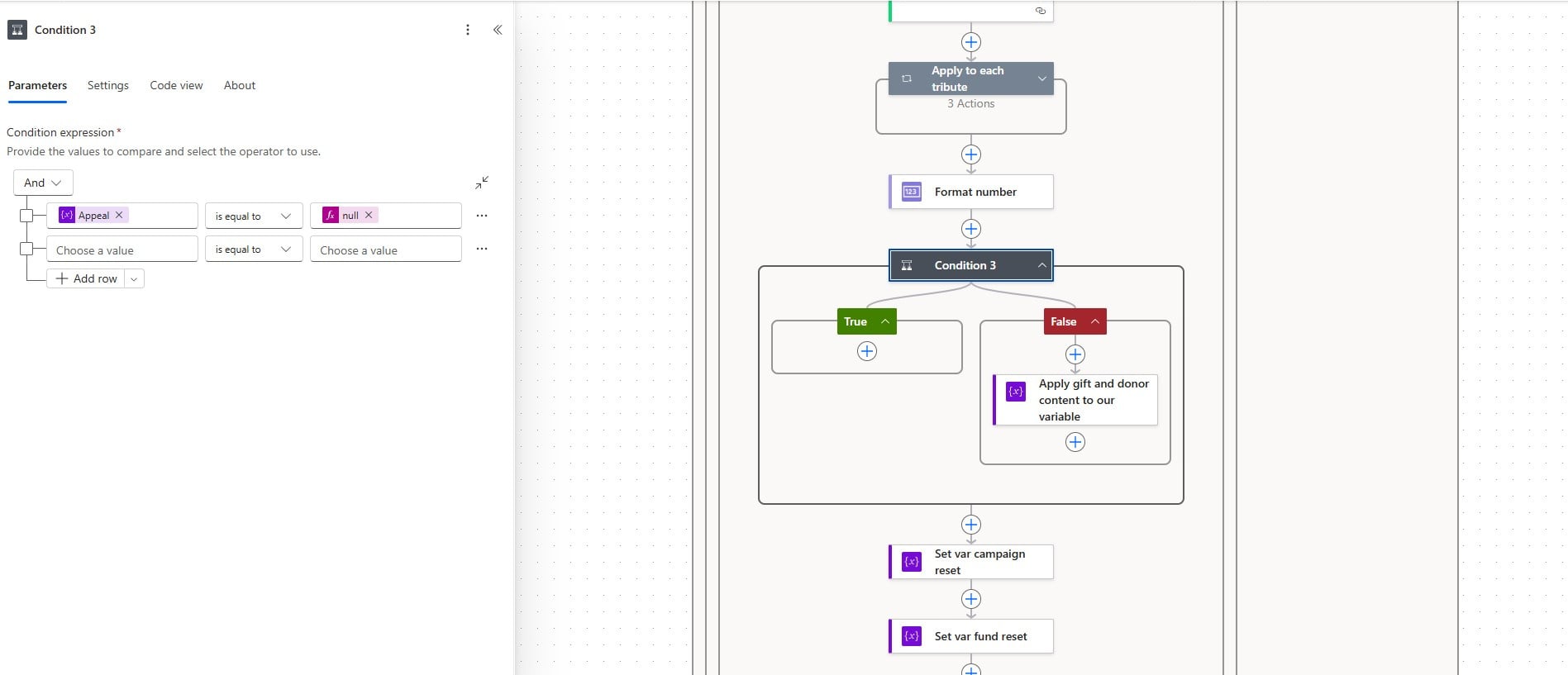Click the Condition expression label
Image resolution: width=1568 pixels, height=675 pixels.
click(x=60, y=132)
